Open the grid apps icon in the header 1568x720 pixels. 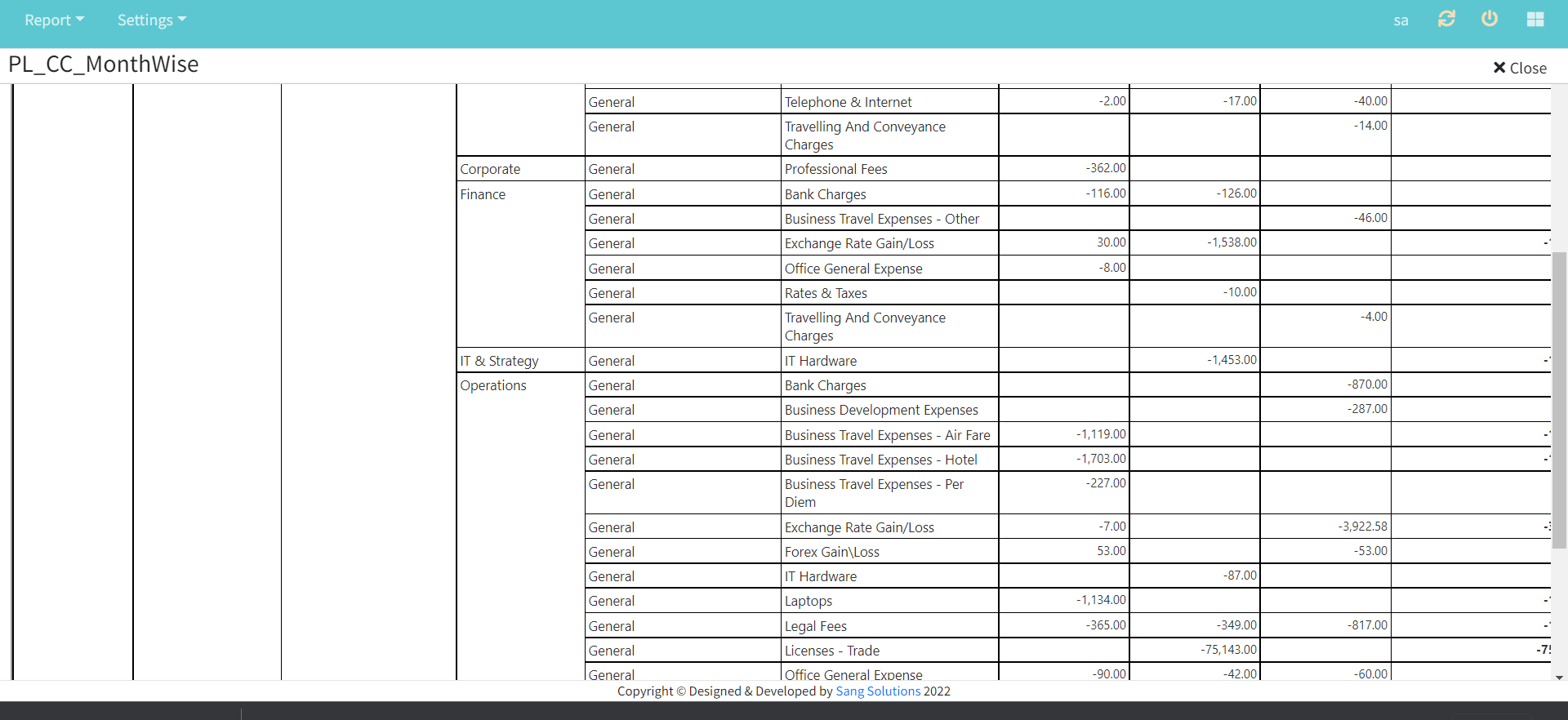[x=1535, y=20]
